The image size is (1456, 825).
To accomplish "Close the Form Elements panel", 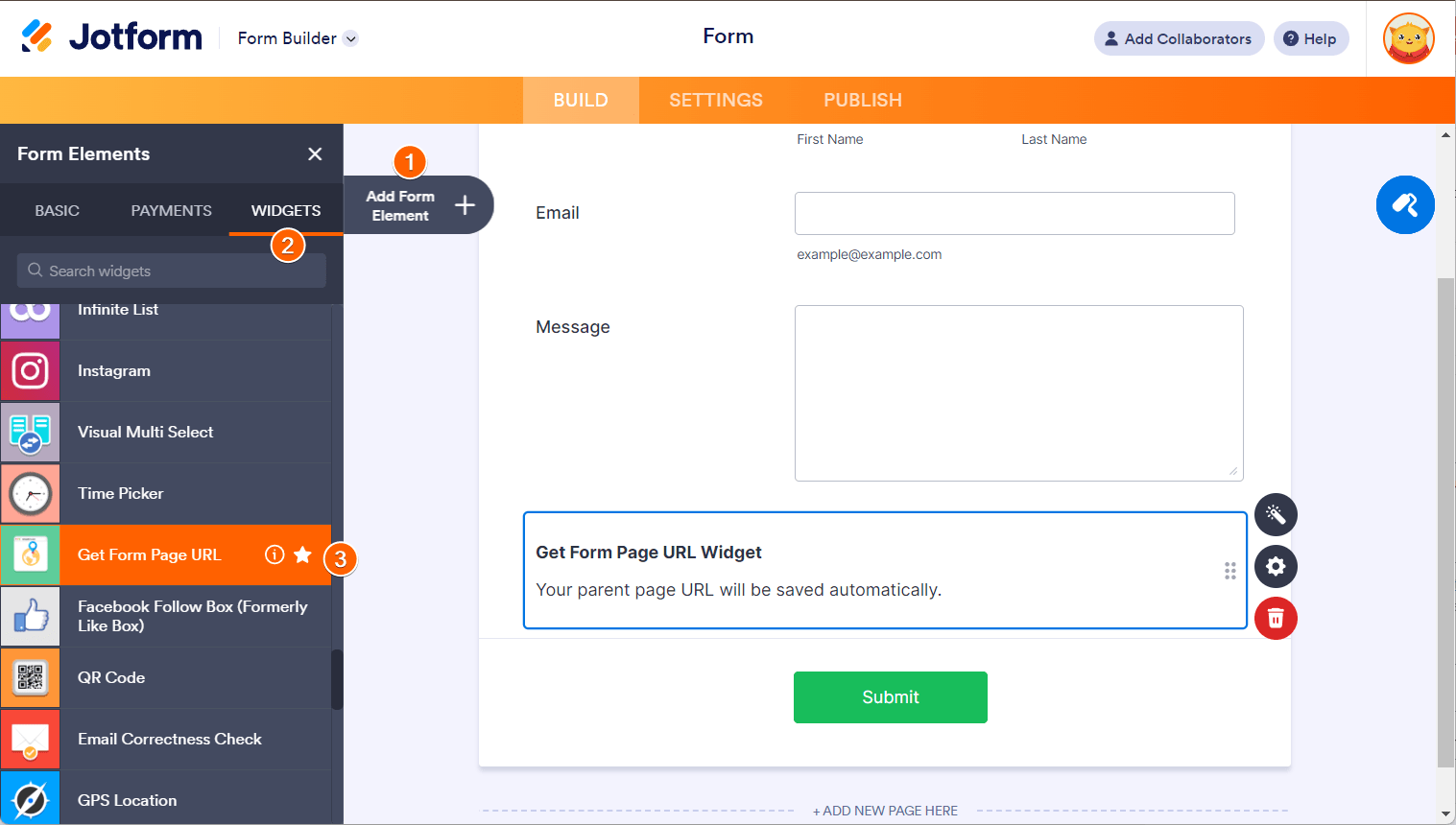I will 315,154.
